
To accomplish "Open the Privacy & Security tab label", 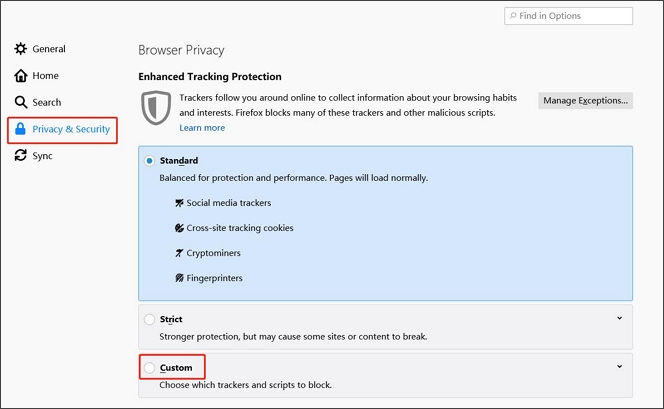I will [71, 129].
